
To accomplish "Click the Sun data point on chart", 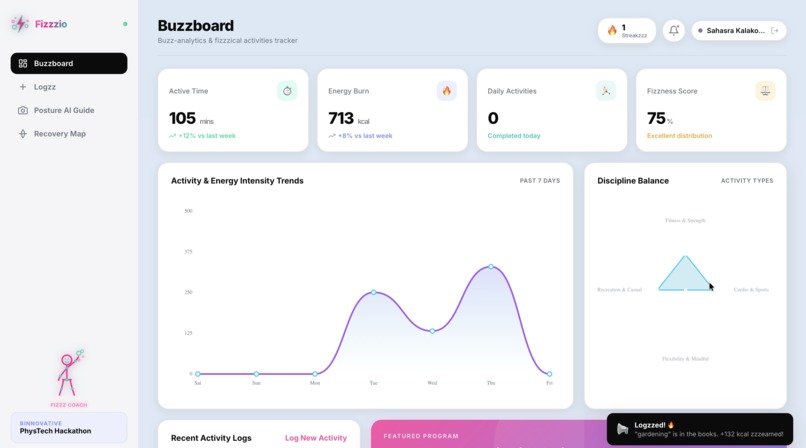I will pyautogui.click(x=257, y=374).
